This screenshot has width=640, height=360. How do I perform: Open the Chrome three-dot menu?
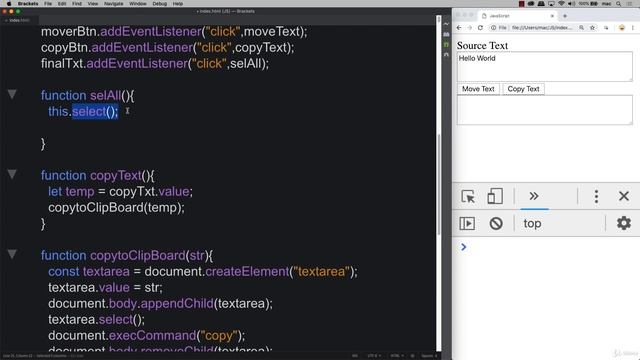[633, 28]
